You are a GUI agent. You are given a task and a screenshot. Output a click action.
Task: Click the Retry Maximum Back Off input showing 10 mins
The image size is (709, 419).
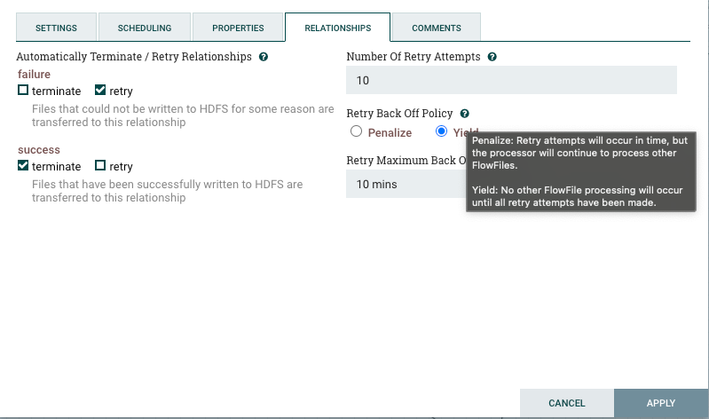[x=406, y=184]
